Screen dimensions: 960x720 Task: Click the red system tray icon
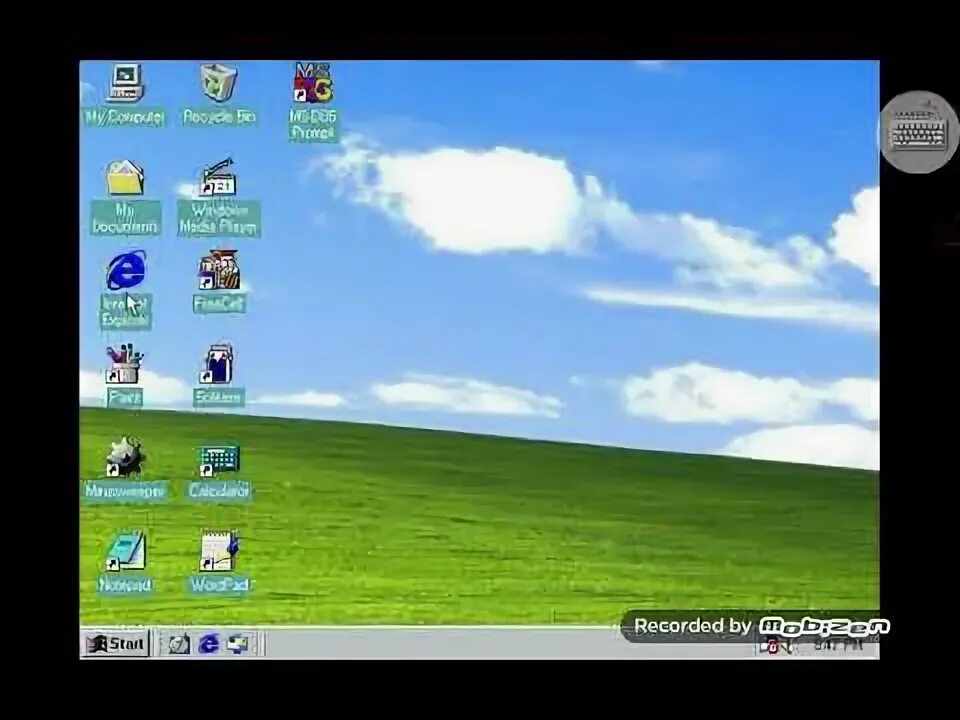pyautogui.click(x=773, y=646)
